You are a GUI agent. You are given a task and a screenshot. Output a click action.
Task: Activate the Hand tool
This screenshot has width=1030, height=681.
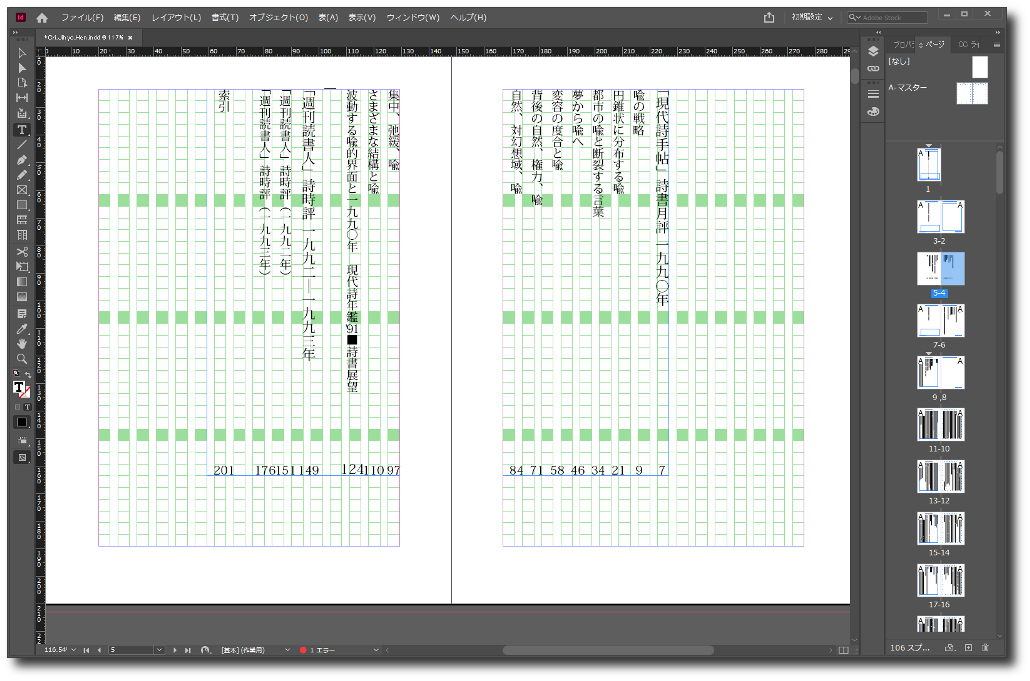(x=21, y=343)
